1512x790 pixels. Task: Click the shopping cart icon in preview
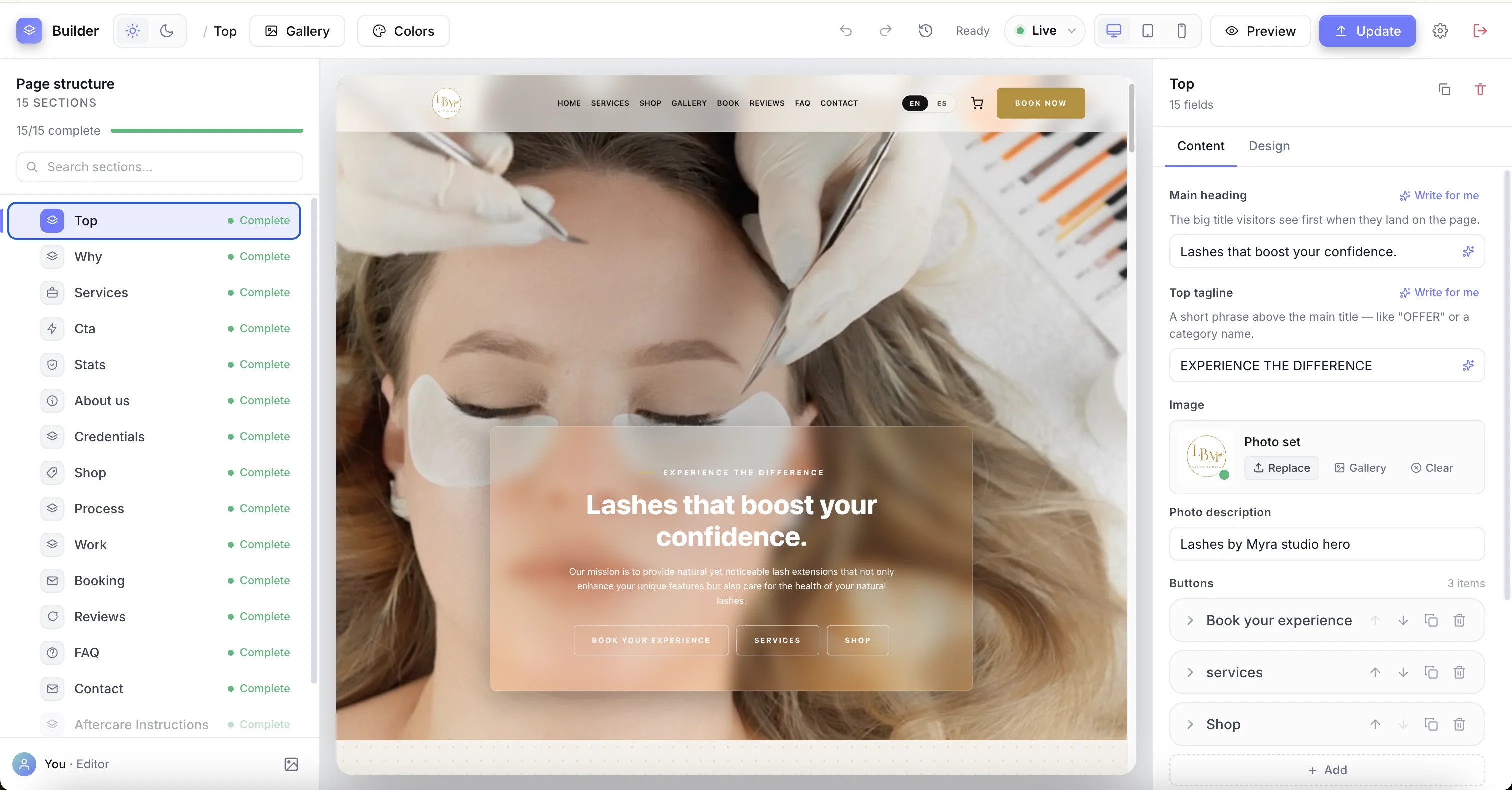977,103
